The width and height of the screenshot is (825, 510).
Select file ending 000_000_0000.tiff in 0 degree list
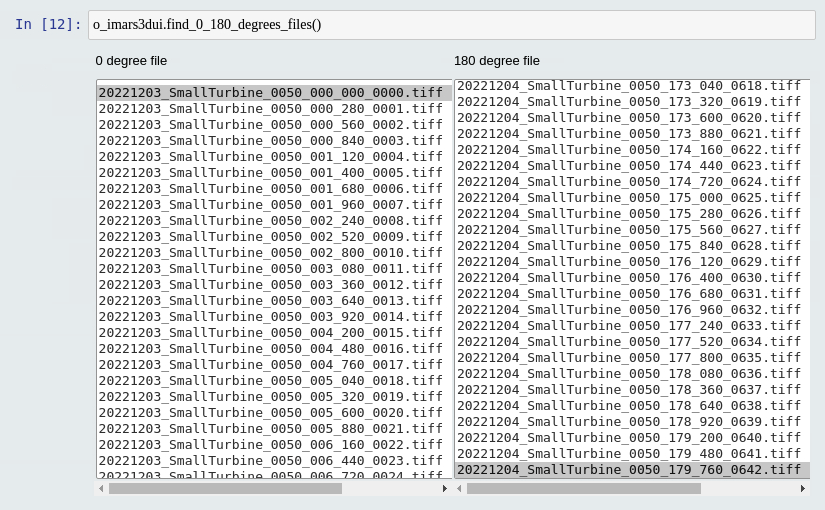[270, 92]
